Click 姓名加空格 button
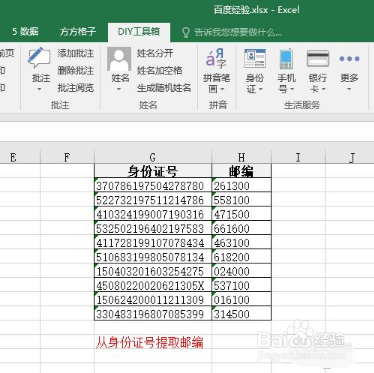This screenshot has width=374, height=373. click(x=159, y=70)
